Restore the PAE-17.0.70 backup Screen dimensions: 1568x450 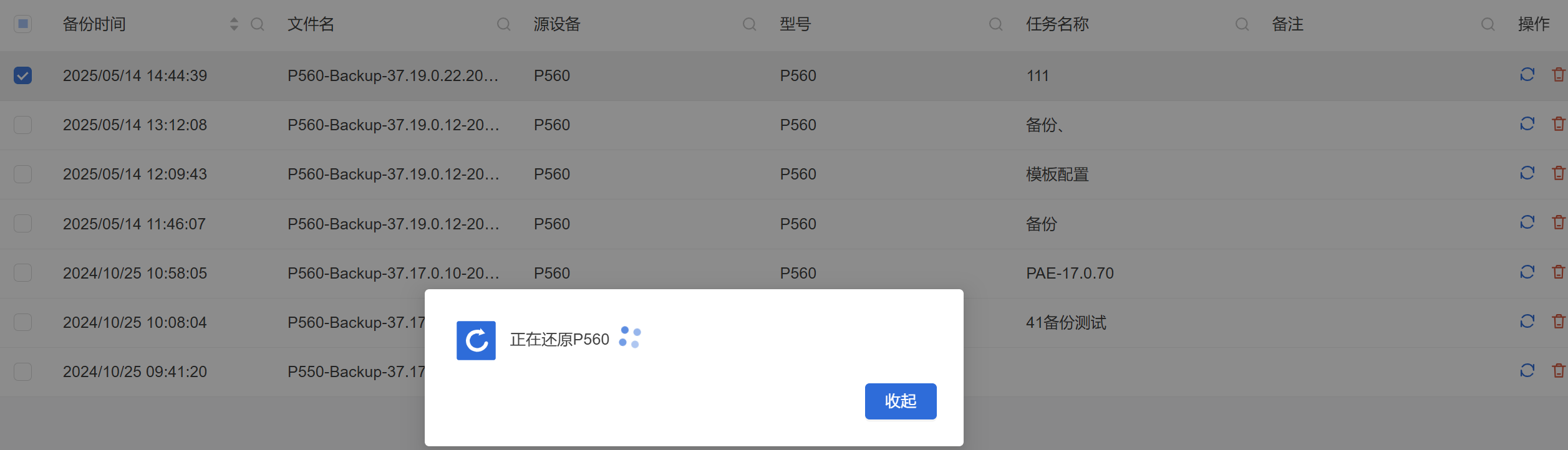(1527, 272)
